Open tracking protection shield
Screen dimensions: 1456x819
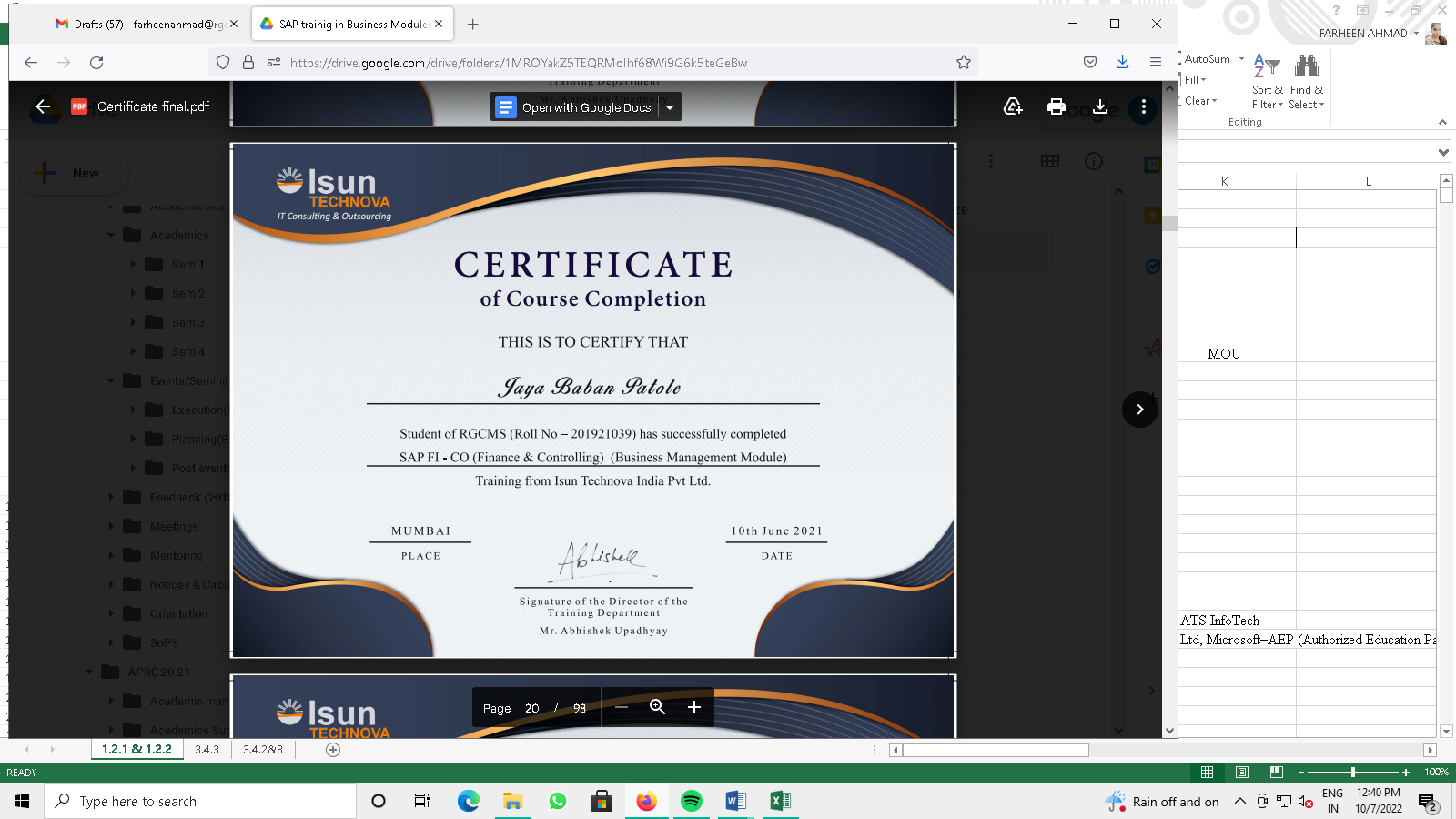tap(223, 63)
